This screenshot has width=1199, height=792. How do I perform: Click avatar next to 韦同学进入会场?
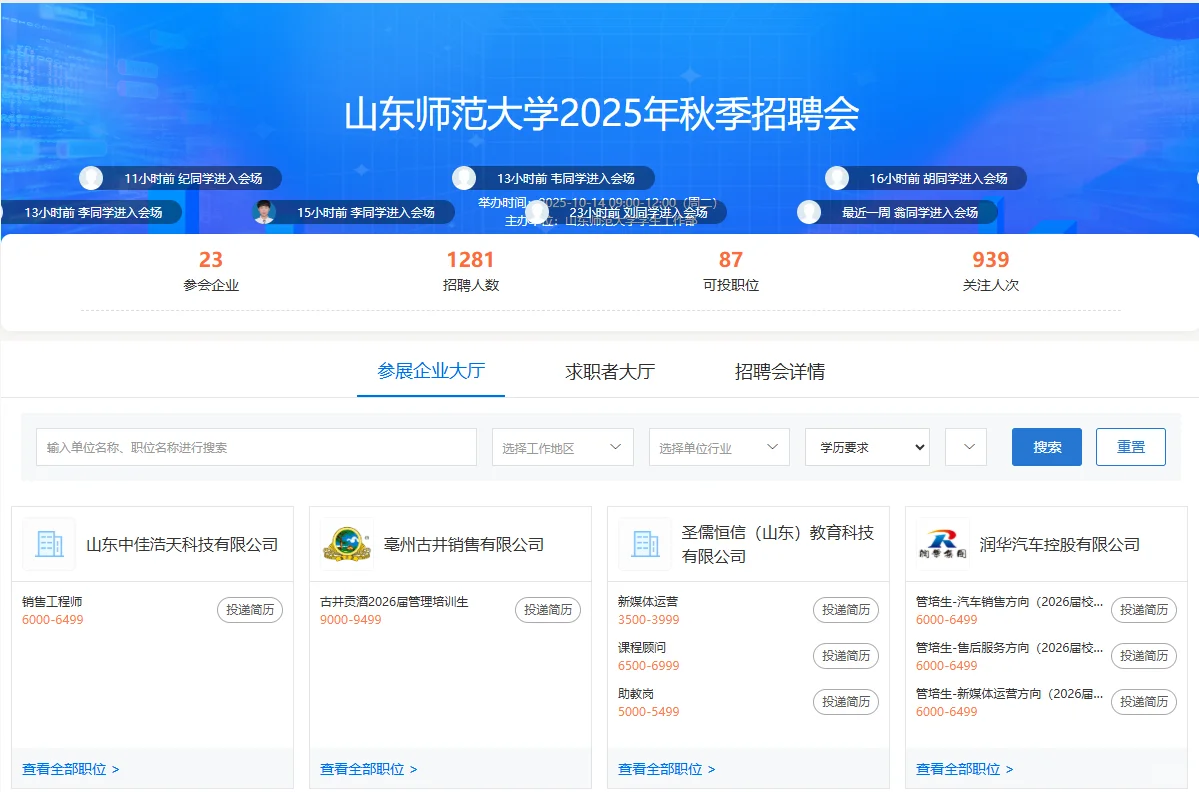(x=464, y=178)
